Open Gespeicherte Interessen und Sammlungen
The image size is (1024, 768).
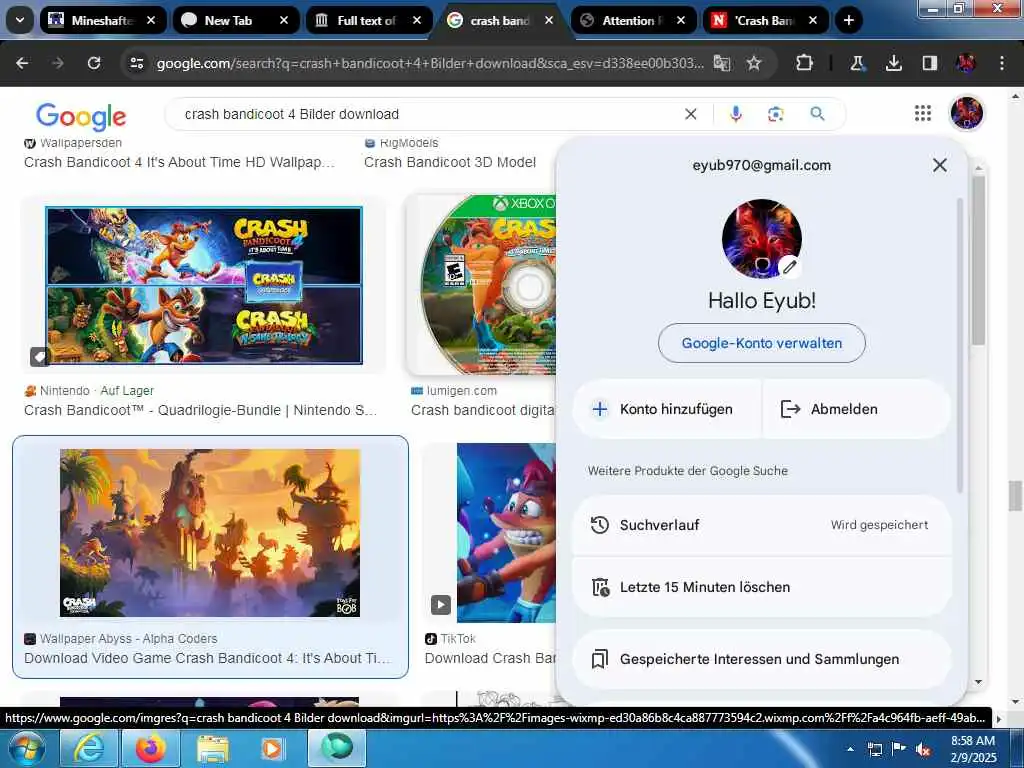coord(761,660)
